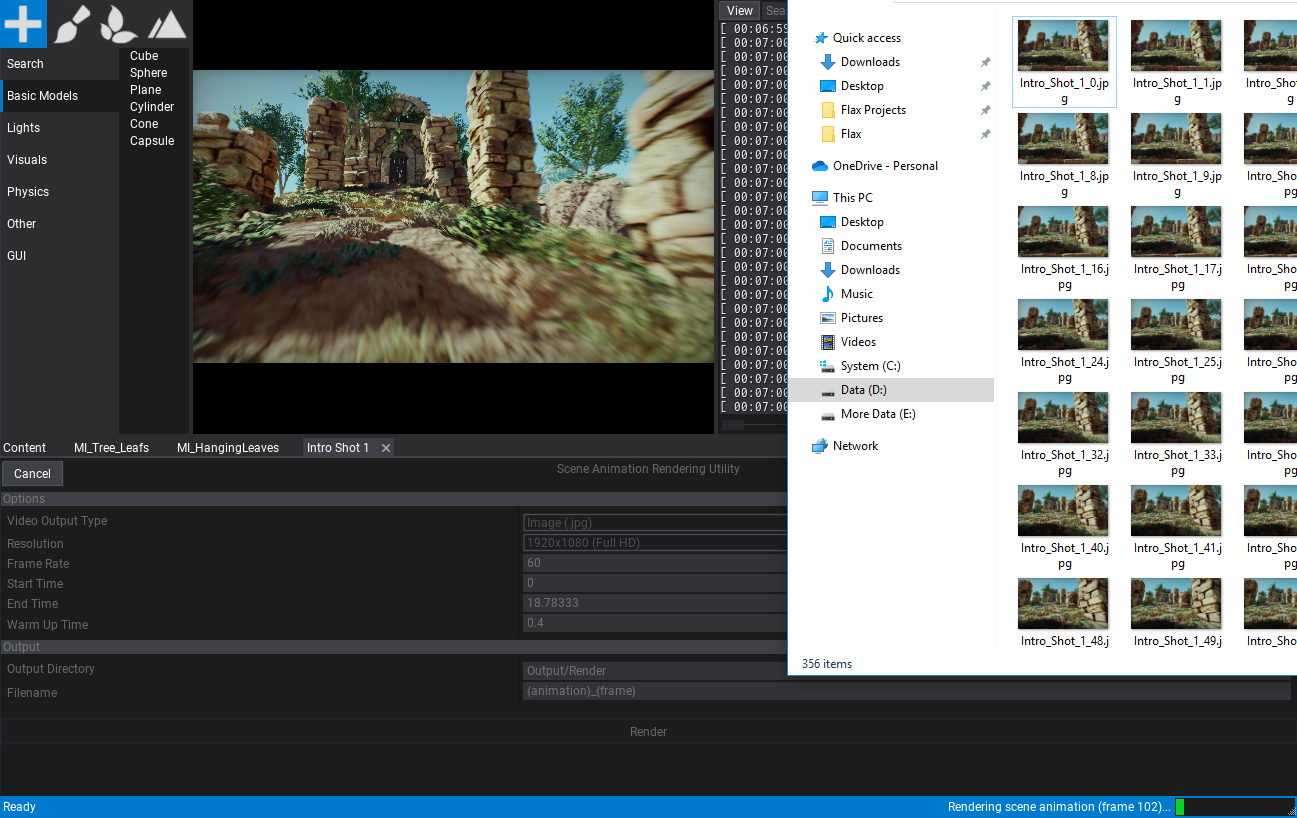Select the Paint brush tool tab

point(71,24)
